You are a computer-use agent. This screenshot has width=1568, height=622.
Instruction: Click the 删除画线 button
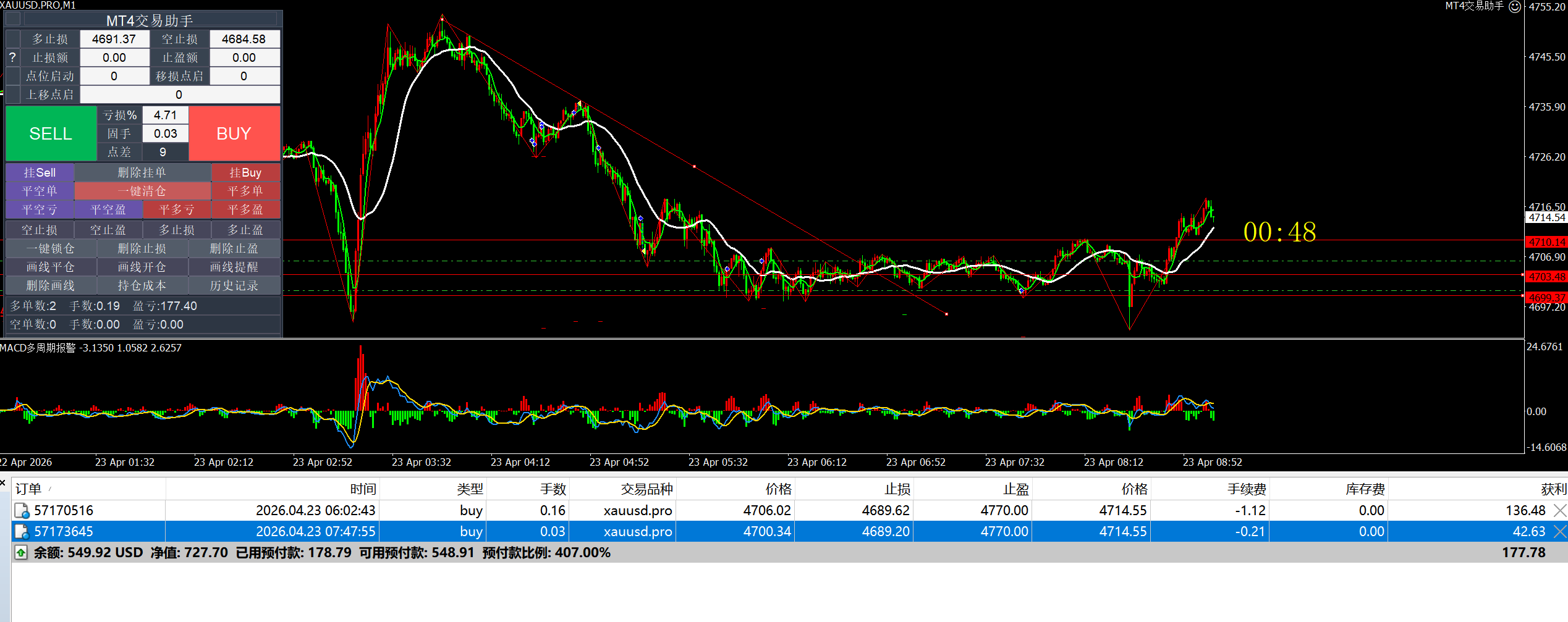click(x=51, y=286)
